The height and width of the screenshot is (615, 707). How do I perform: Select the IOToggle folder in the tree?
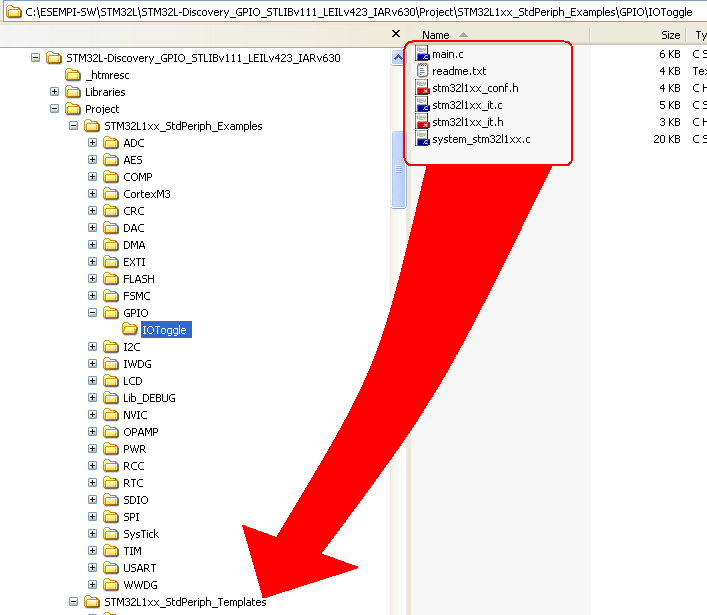[166, 330]
